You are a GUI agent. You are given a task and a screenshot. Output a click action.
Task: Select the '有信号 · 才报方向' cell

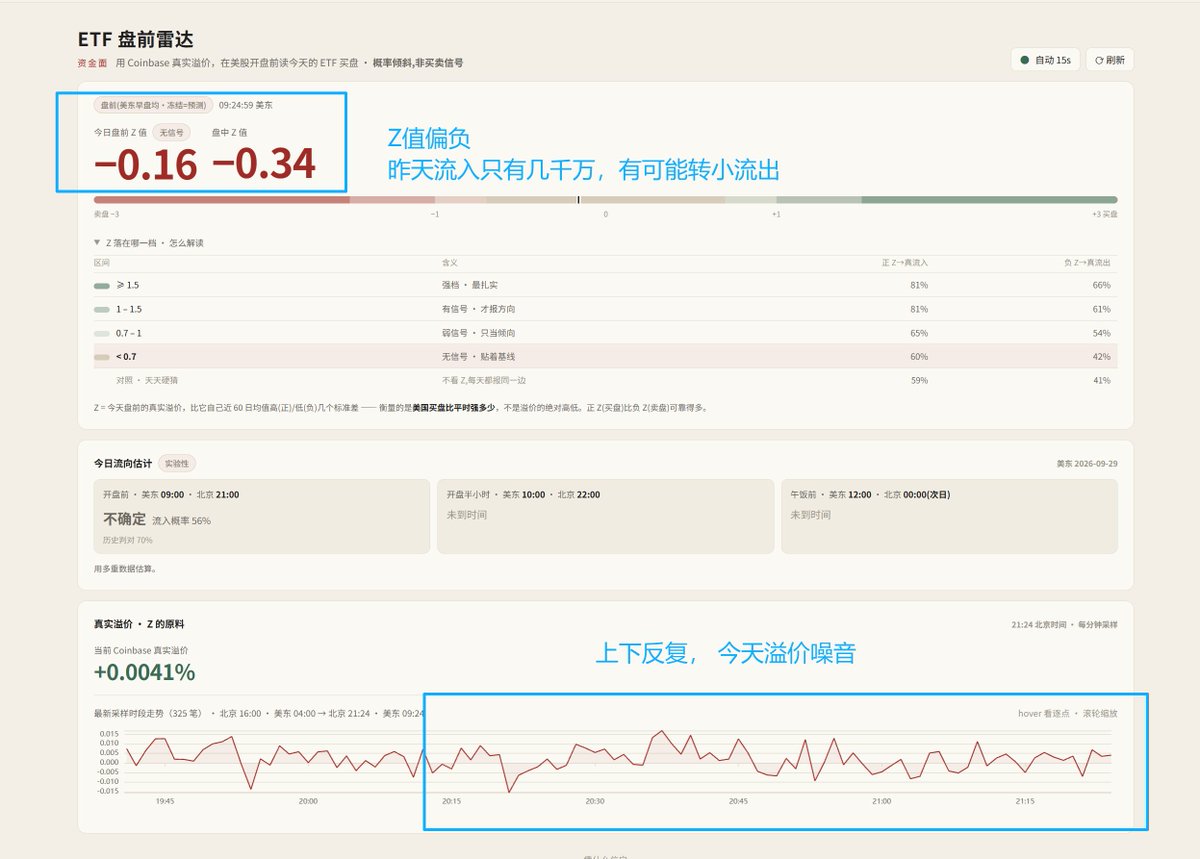pos(479,309)
